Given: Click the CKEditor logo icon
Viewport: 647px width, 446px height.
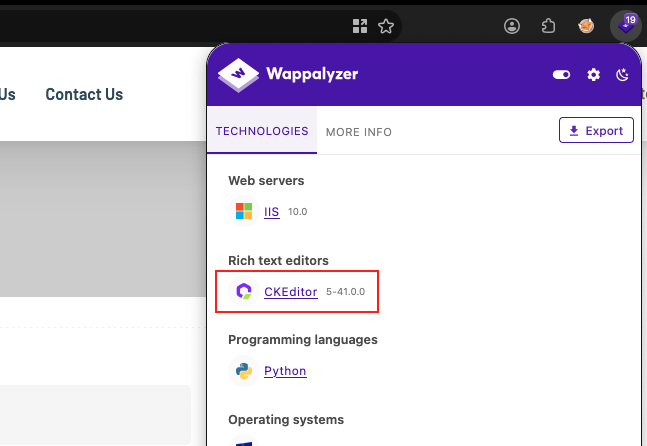Looking at the screenshot, I should pos(244,291).
